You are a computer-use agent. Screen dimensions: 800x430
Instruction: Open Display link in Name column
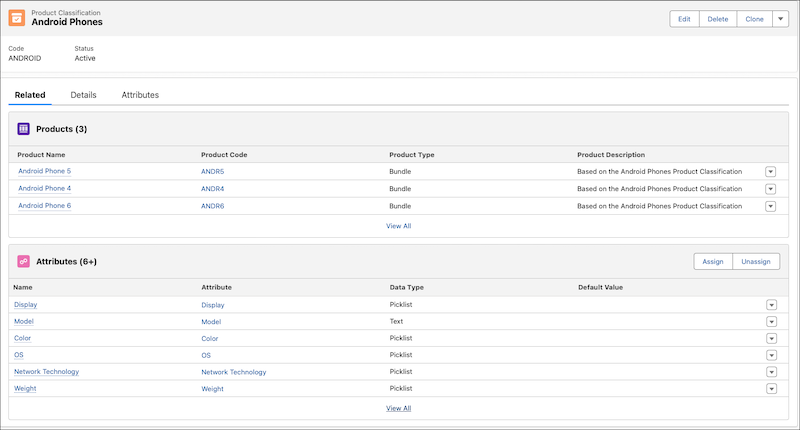pos(26,305)
